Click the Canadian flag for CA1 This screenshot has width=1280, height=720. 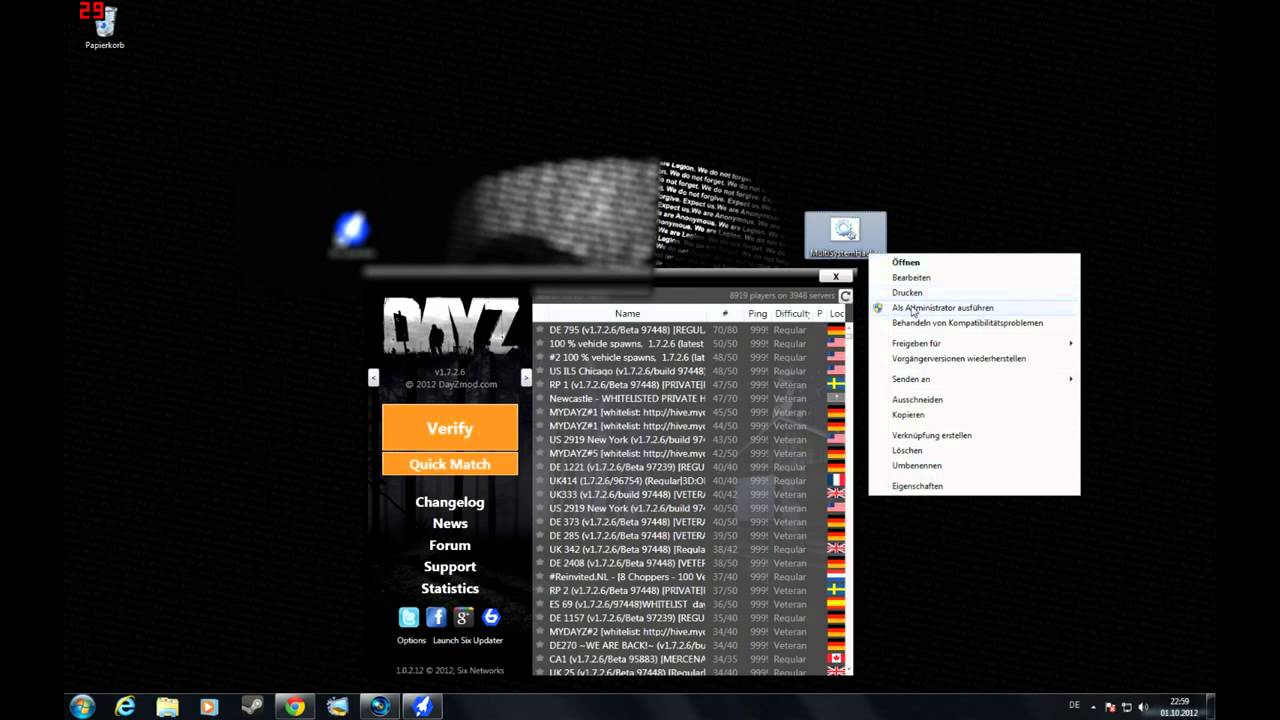[836, 659]
